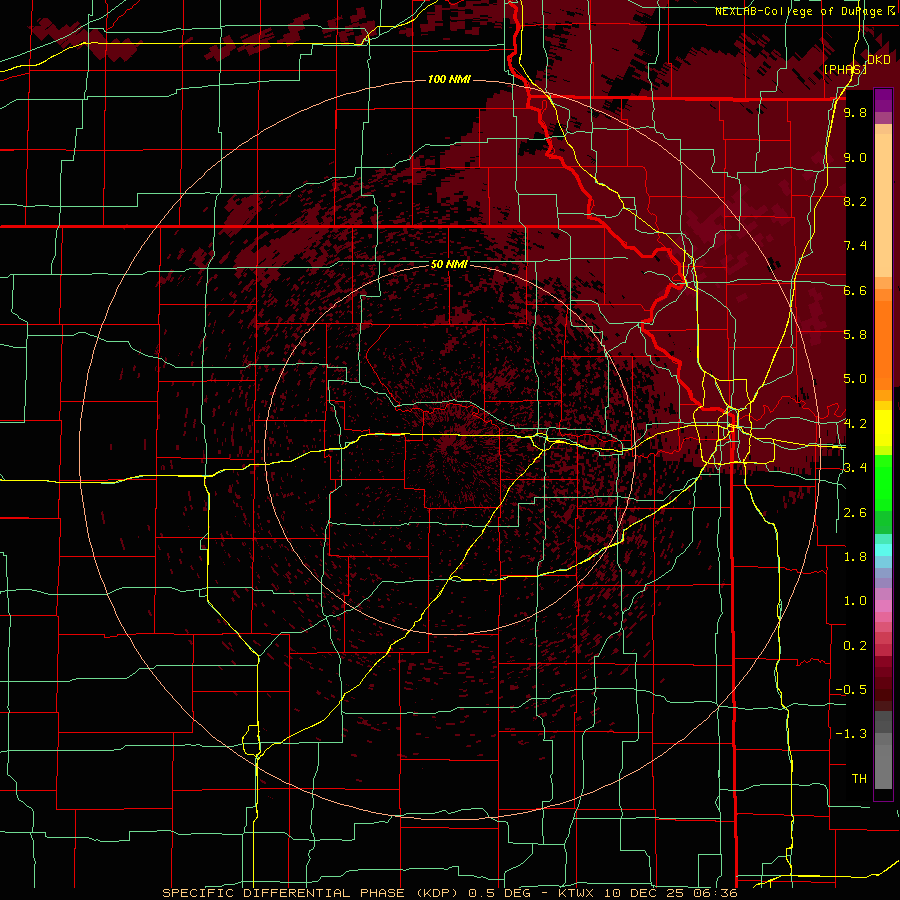Click the -1.3 value on the scale

pos(851,734)
